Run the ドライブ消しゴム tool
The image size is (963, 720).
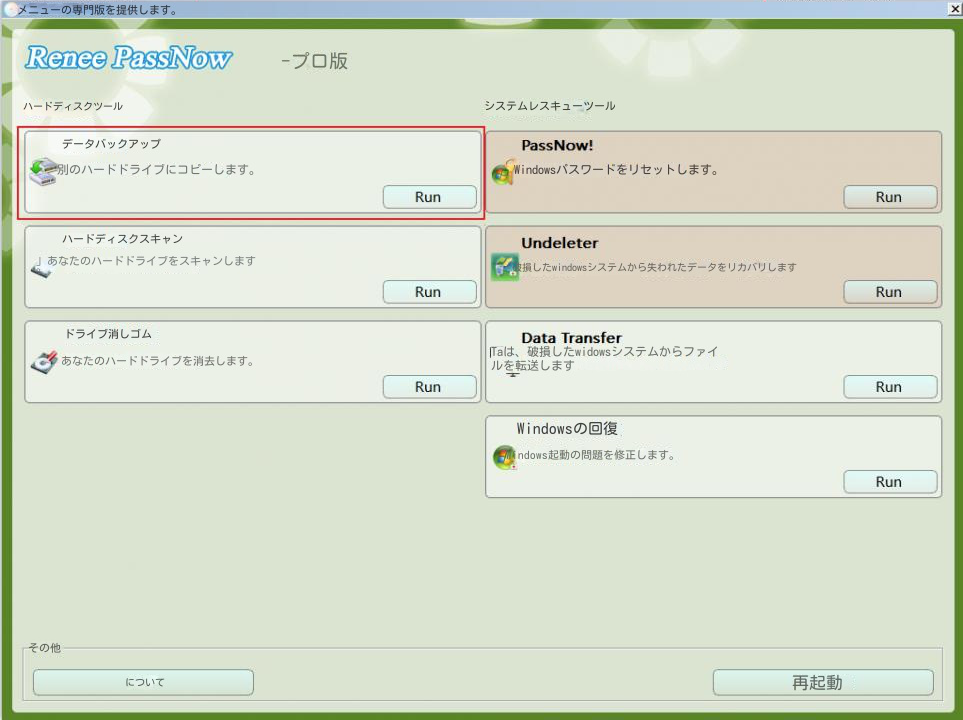coord(428,386)
